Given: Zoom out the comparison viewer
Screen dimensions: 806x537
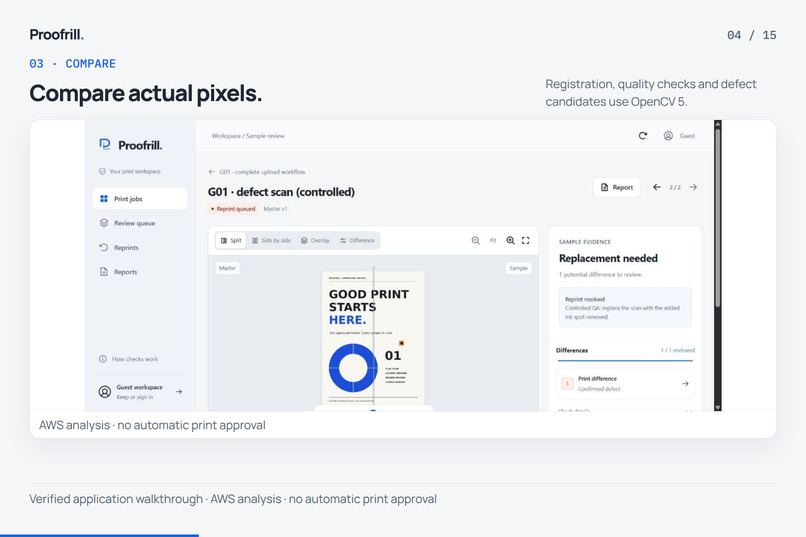Looking at the screenshot, I should coord(475,240).
